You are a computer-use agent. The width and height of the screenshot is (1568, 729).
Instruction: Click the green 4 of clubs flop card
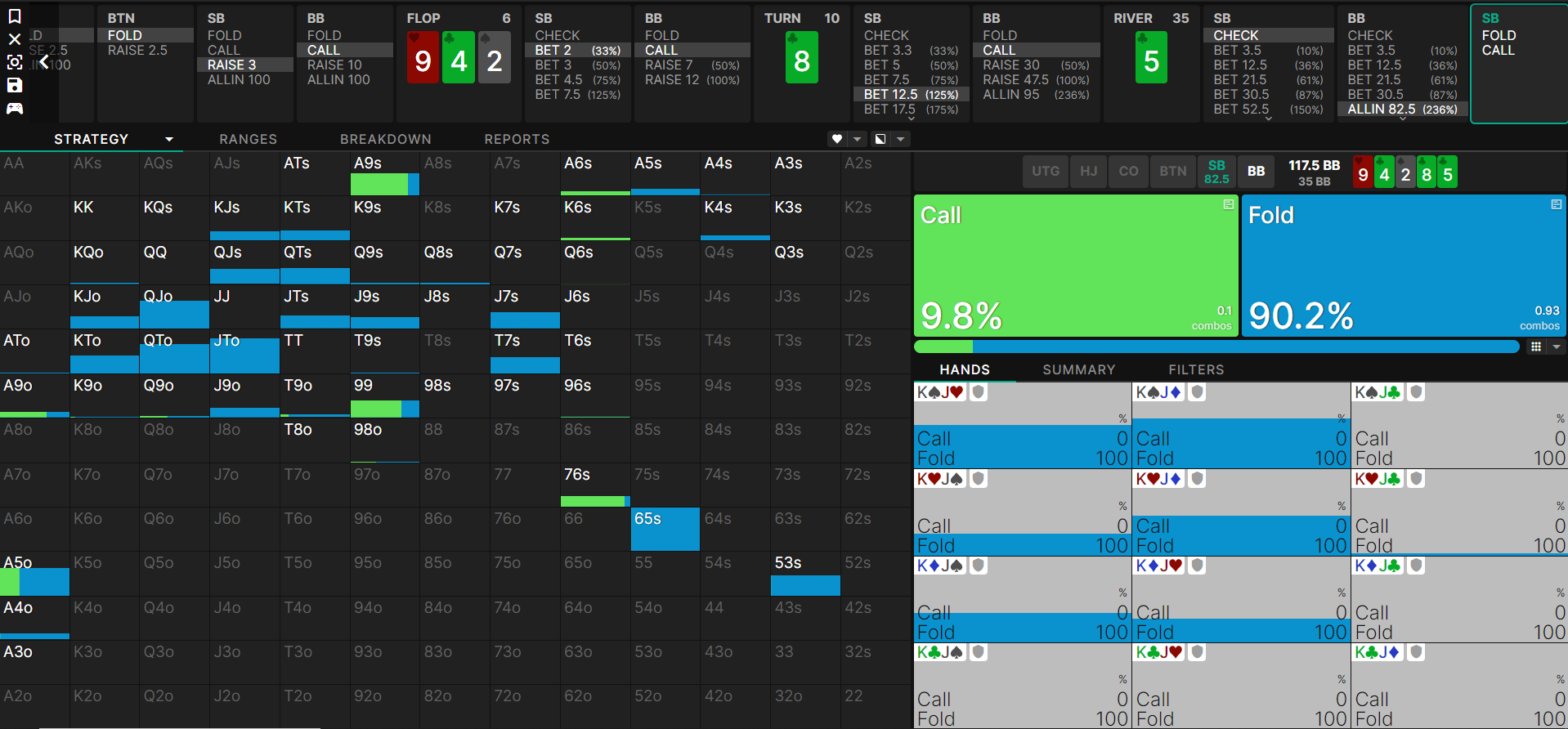[459, 57]
